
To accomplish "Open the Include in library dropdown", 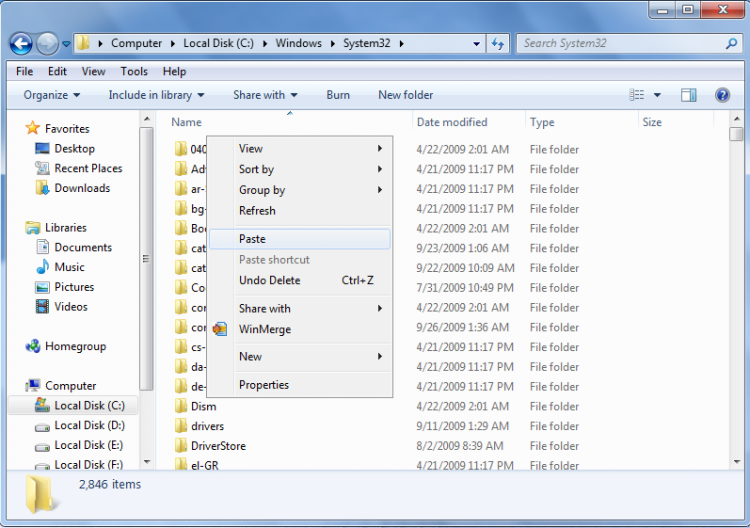I will pos(156,95).
